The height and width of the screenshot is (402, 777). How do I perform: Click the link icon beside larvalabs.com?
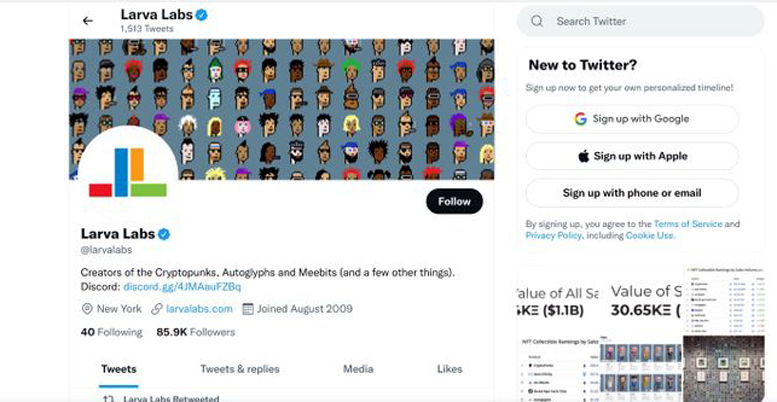click(x=157, y=309)
